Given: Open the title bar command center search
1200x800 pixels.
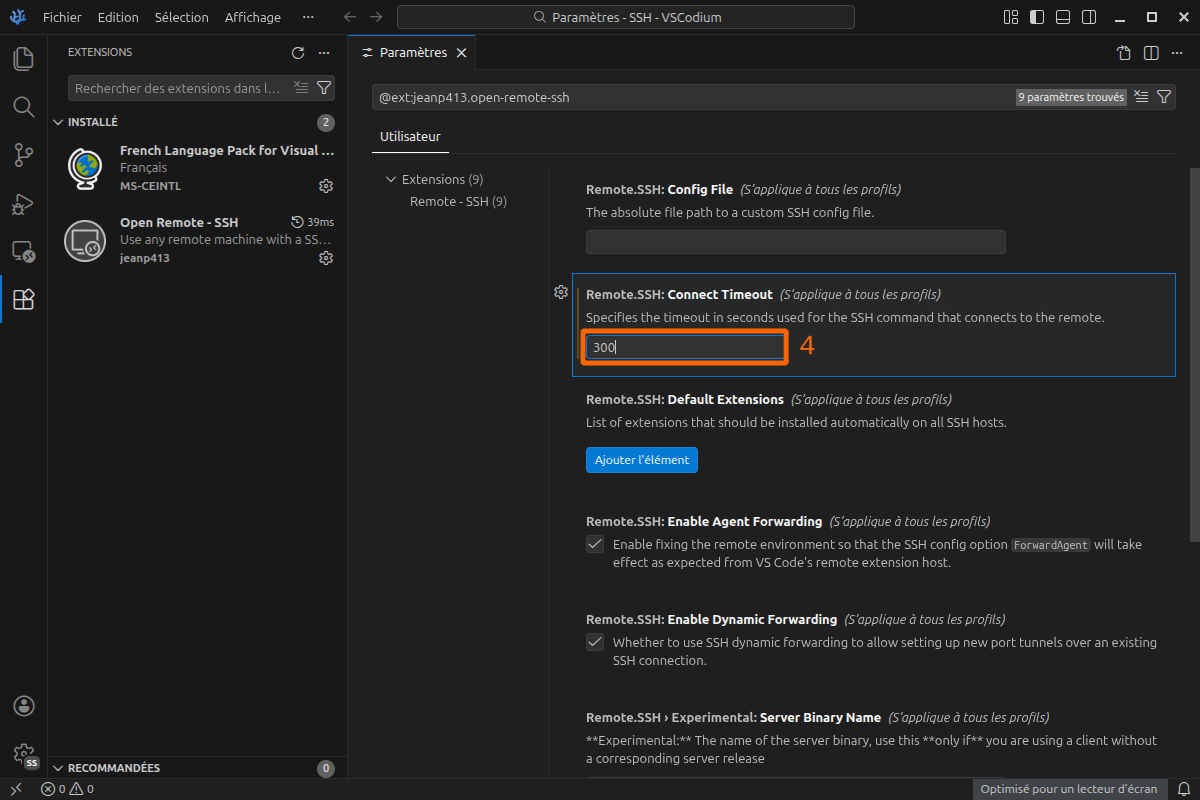Looking at the screenshot, I should coord(626,17).
